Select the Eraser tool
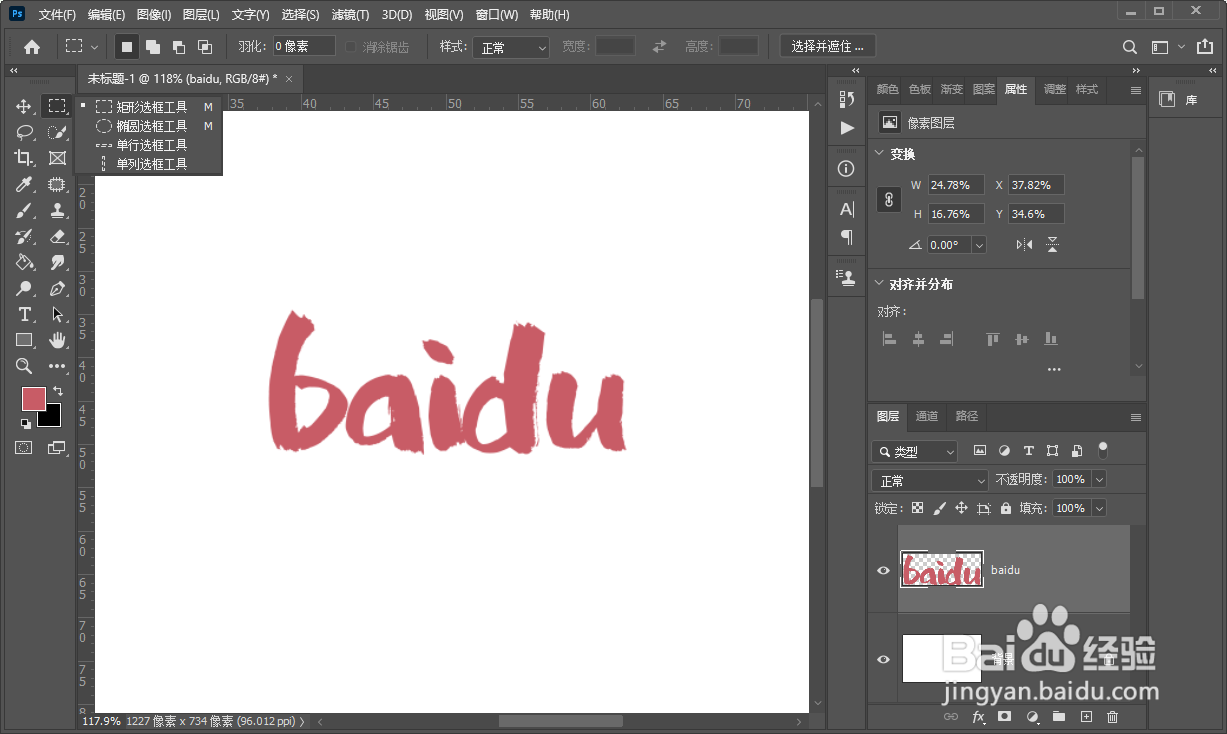1227x734 pixels. tap(57, 236)
